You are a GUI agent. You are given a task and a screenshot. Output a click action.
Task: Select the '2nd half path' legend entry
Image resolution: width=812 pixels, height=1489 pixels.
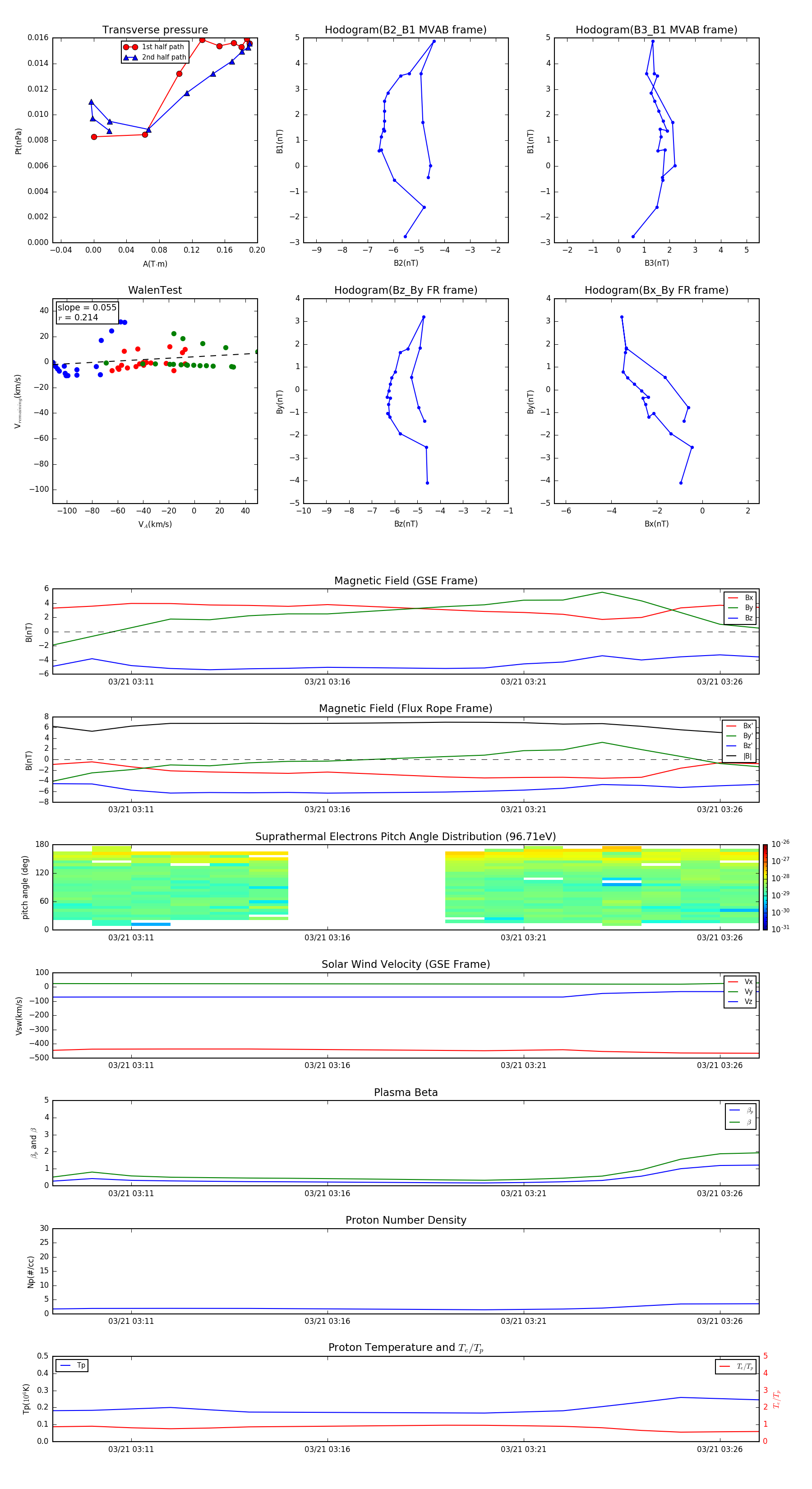[154, 57]
